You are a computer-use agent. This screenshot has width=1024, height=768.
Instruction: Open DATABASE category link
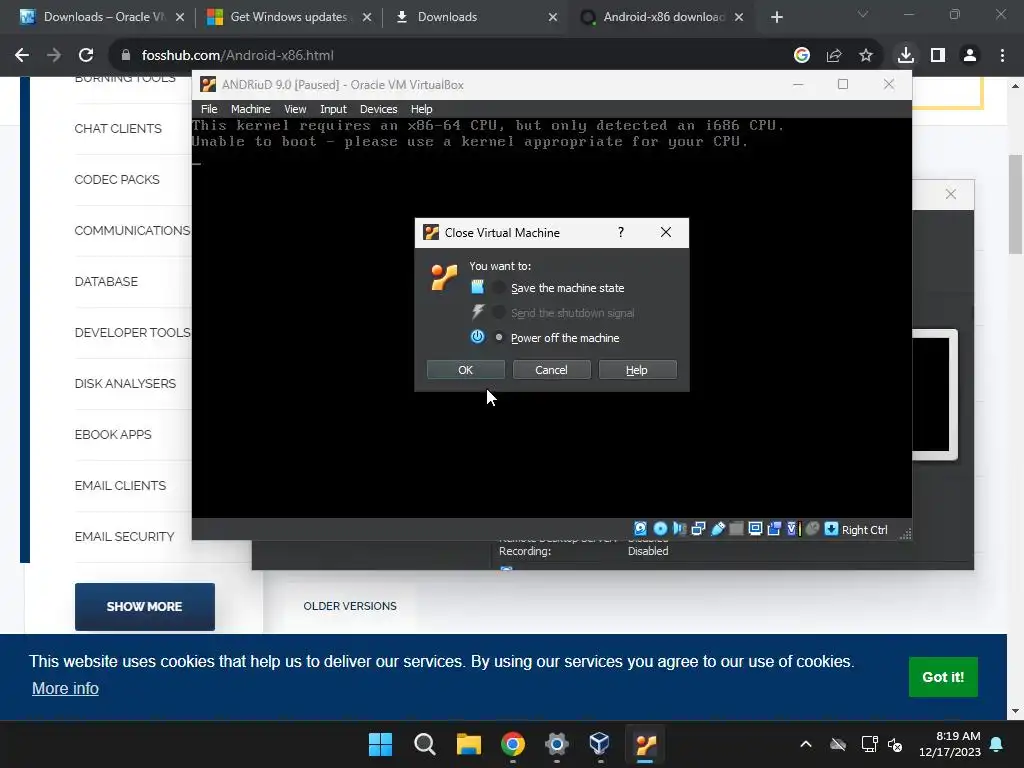tap(106, 281)
